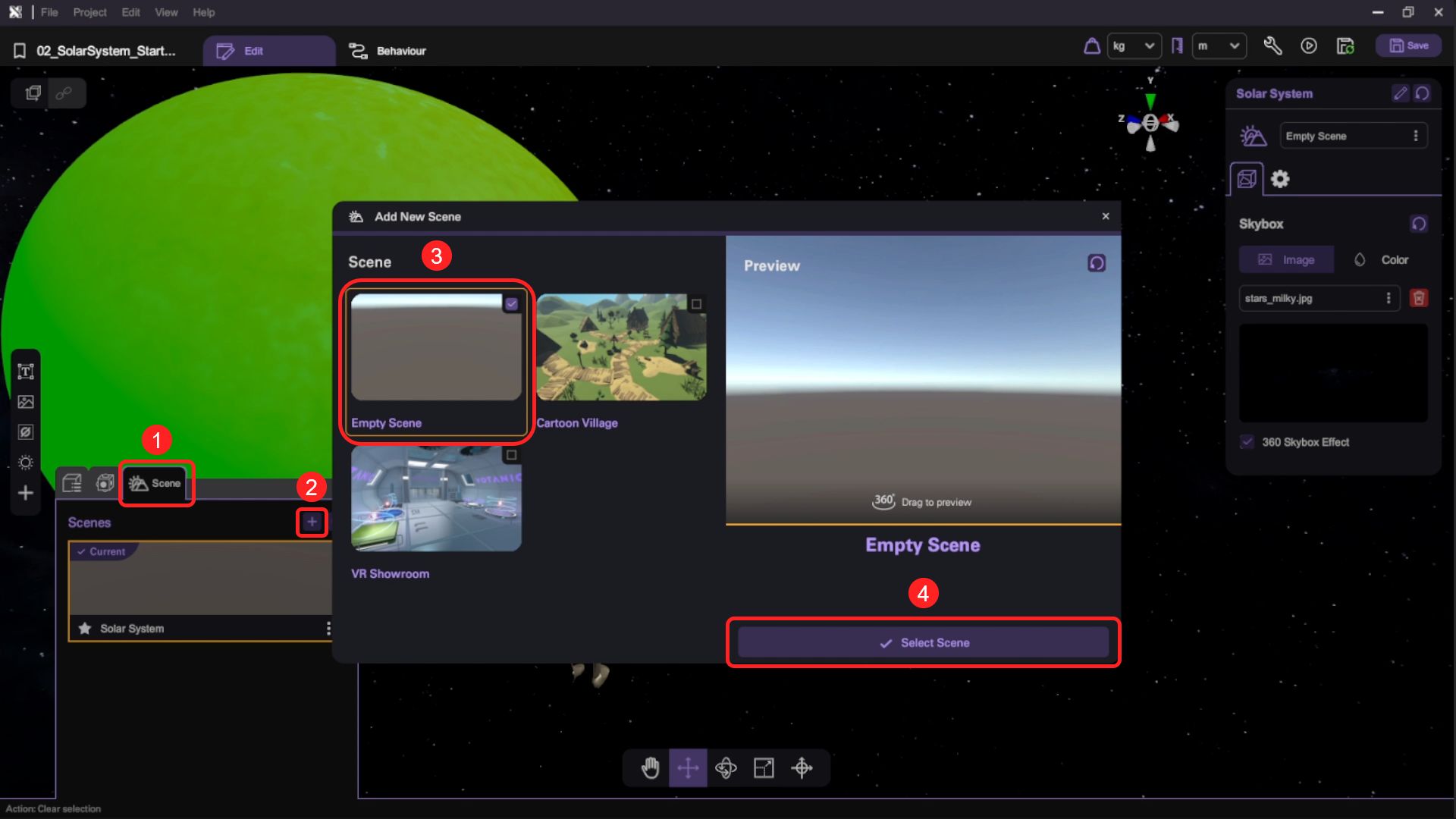The image size is (1456, 819).
Task: Click the Empty Scene thumbnail
Action: [436, 347]
